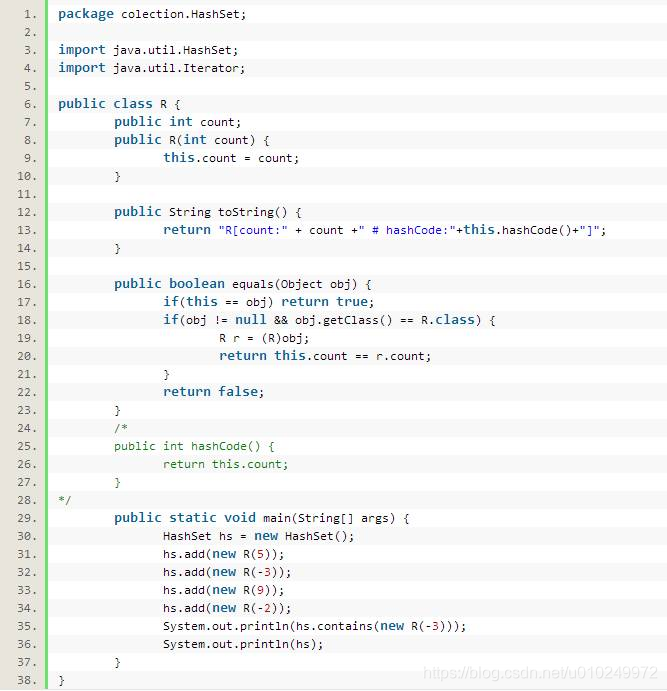The width and height of the screenshot is (667, 691).
Task: Click the this.count = count assignment
Action: [231, 158]
